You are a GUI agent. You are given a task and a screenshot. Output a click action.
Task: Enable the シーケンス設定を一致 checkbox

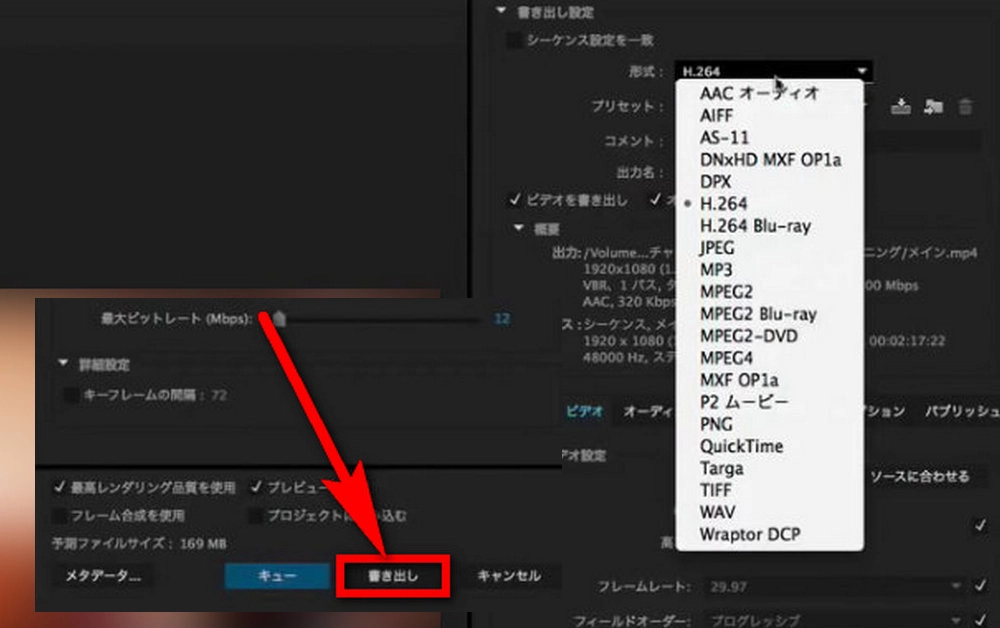coord(513,40)
